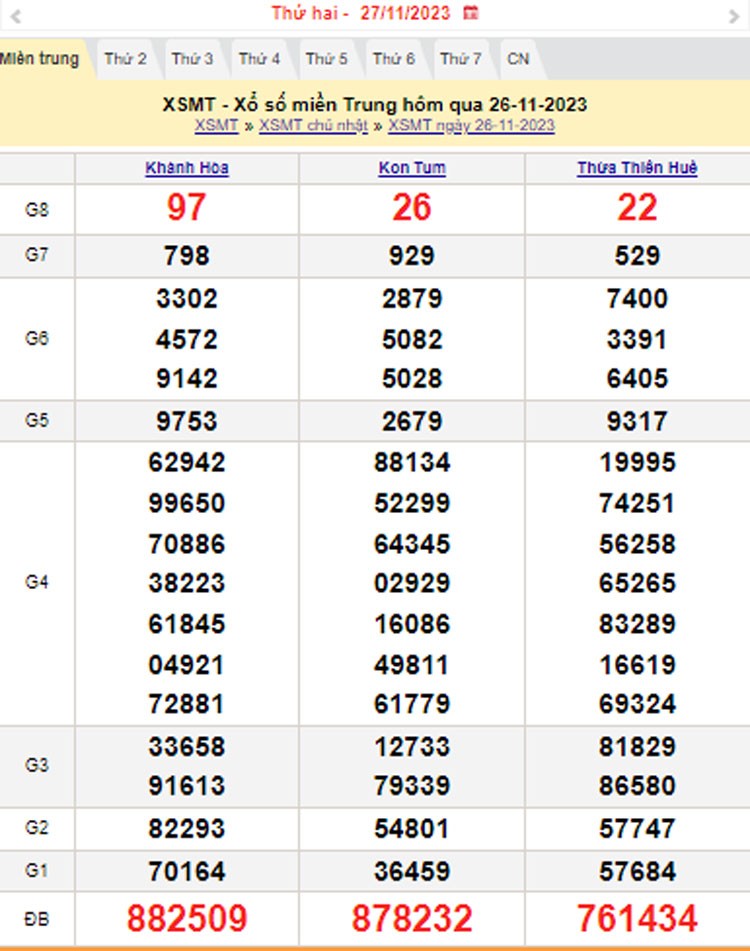Open the Khánh Hòa province link
This screenshot has width=750, height=951.
point(187,168)
